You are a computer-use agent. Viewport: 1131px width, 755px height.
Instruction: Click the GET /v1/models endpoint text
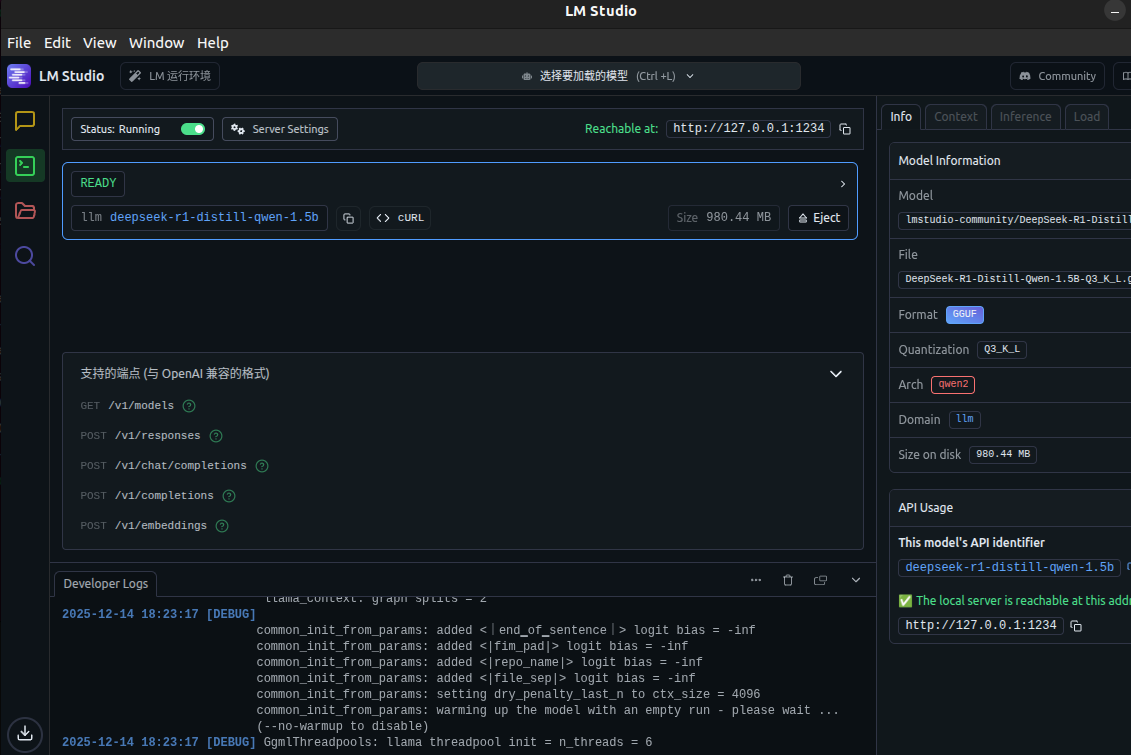[127, 406]
